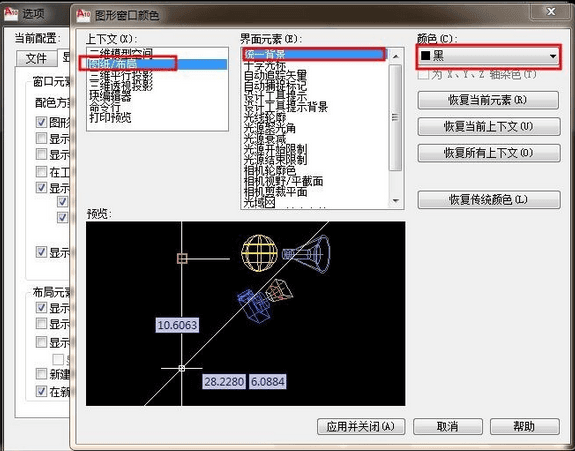Select 命令行 in the context list
Image resolution: width=575 pixels, height=451 pixels.
click(105, 107)
